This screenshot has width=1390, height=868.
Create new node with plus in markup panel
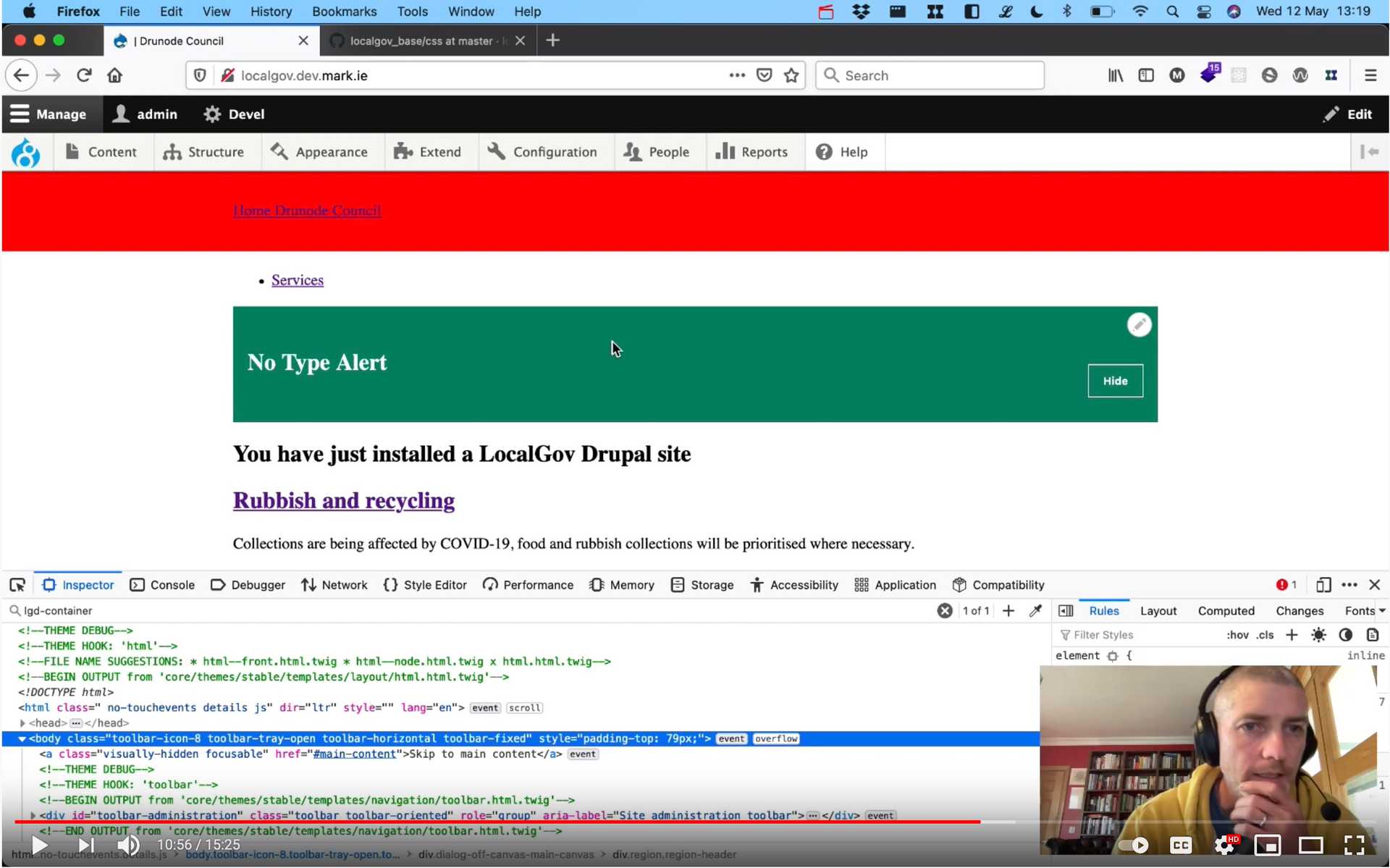click(1008, 611)
